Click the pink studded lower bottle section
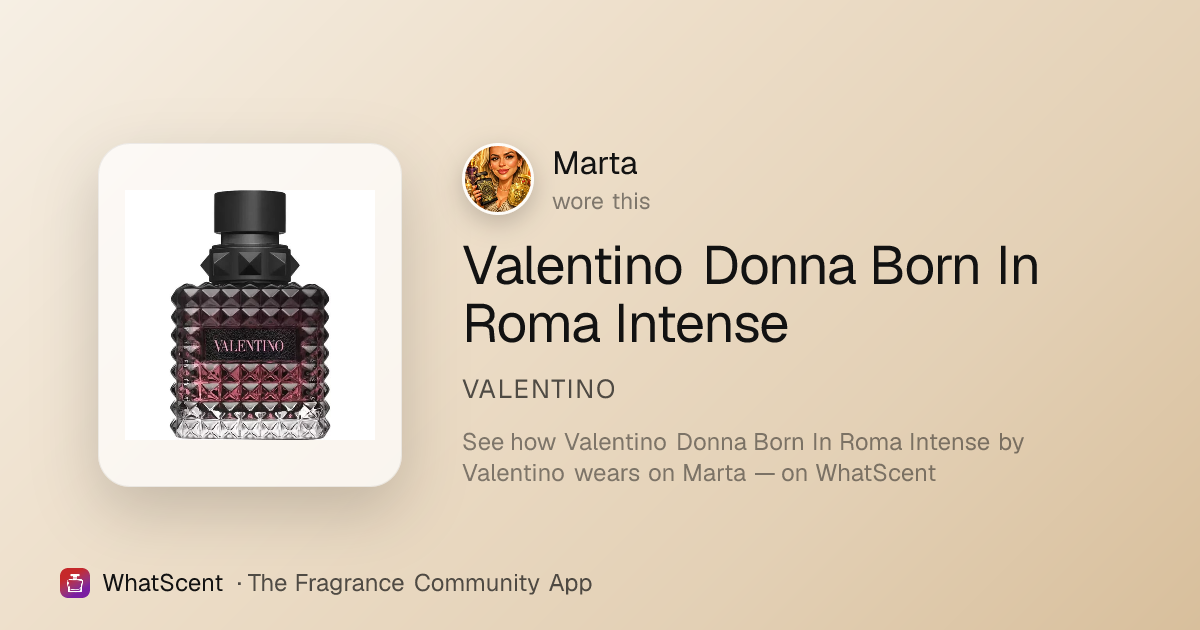The width and height of the screenshot is (1200, 630). click(x=250, y=385)
